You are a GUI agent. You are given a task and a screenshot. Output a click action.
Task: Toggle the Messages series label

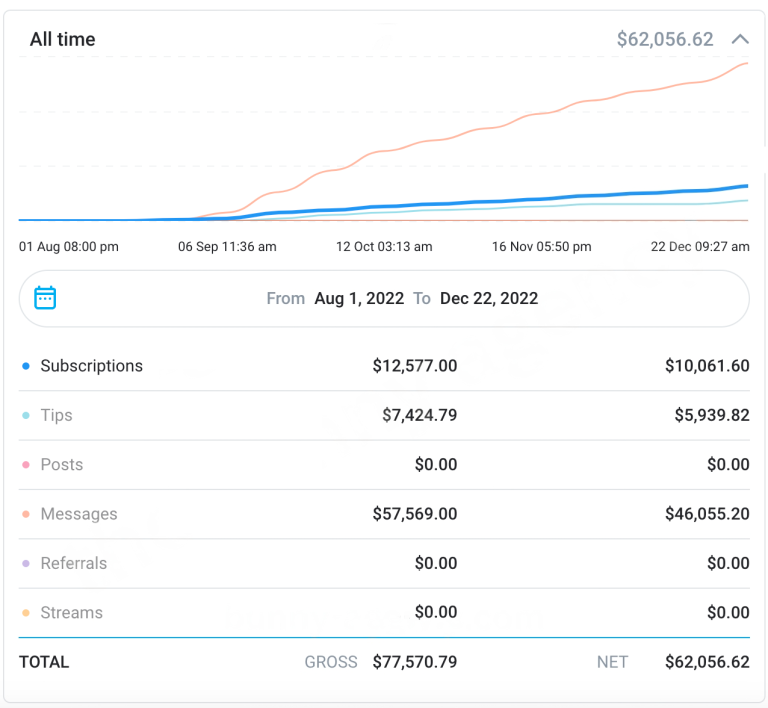(78, 514)
